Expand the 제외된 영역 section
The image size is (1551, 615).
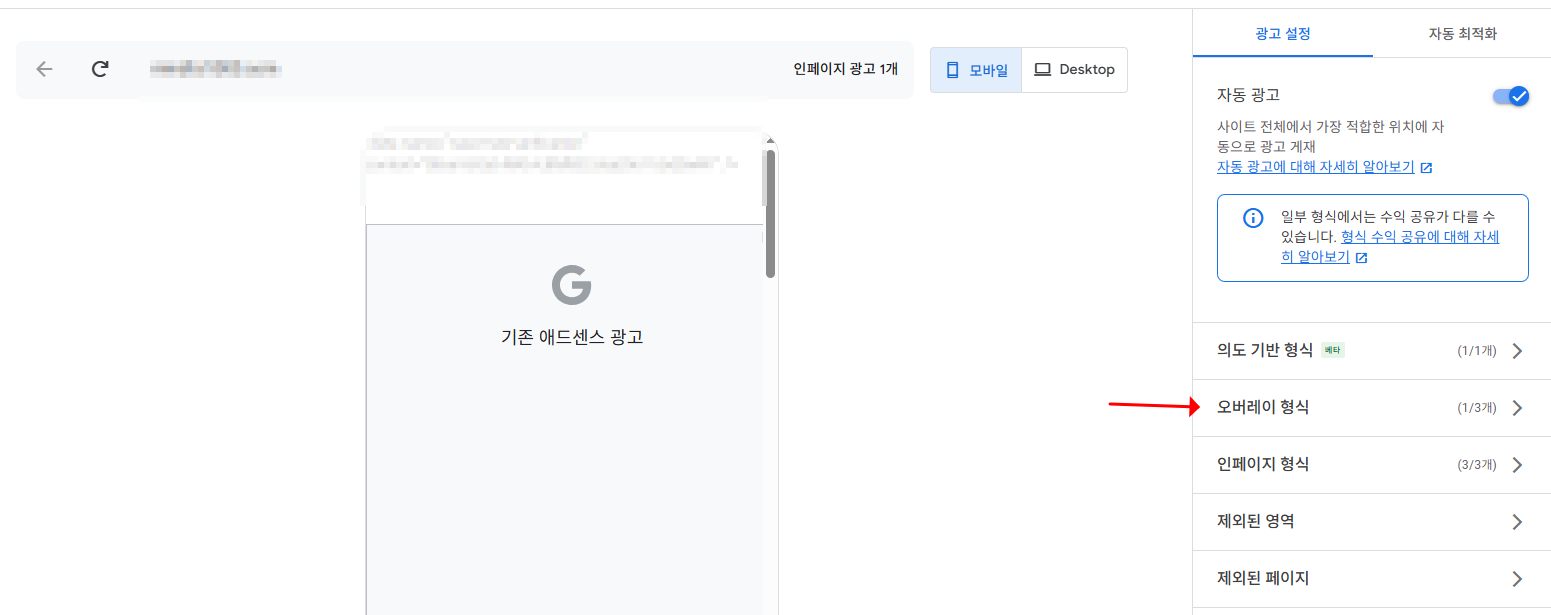[x=1372, y=522]
